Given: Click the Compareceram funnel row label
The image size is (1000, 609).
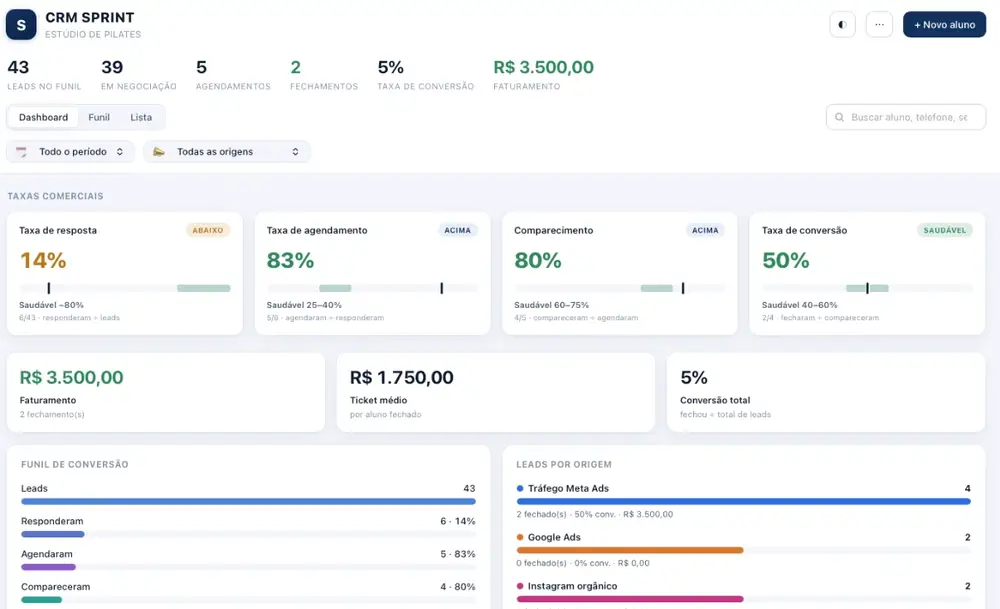Looking at the screenshot, I should click(55, 587).
